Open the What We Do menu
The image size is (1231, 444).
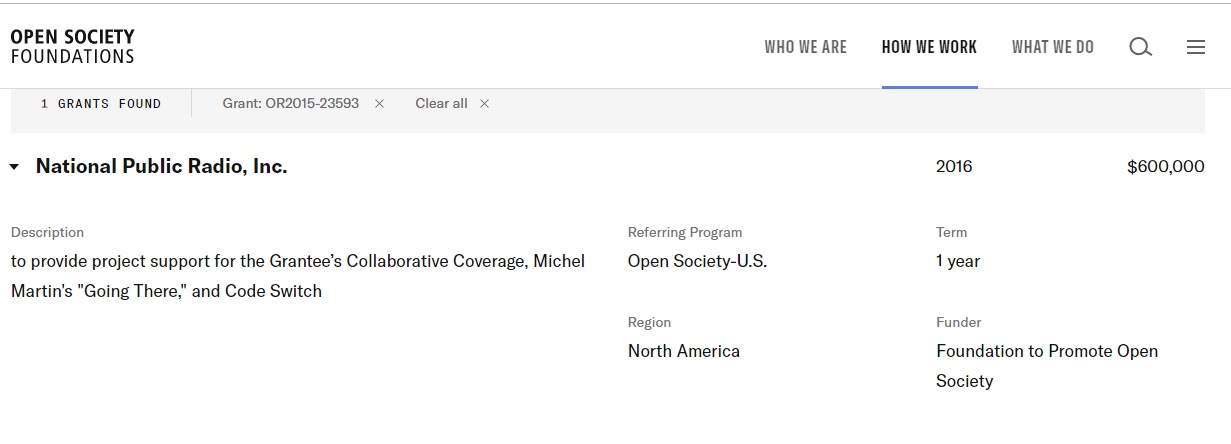(1053, 47)
